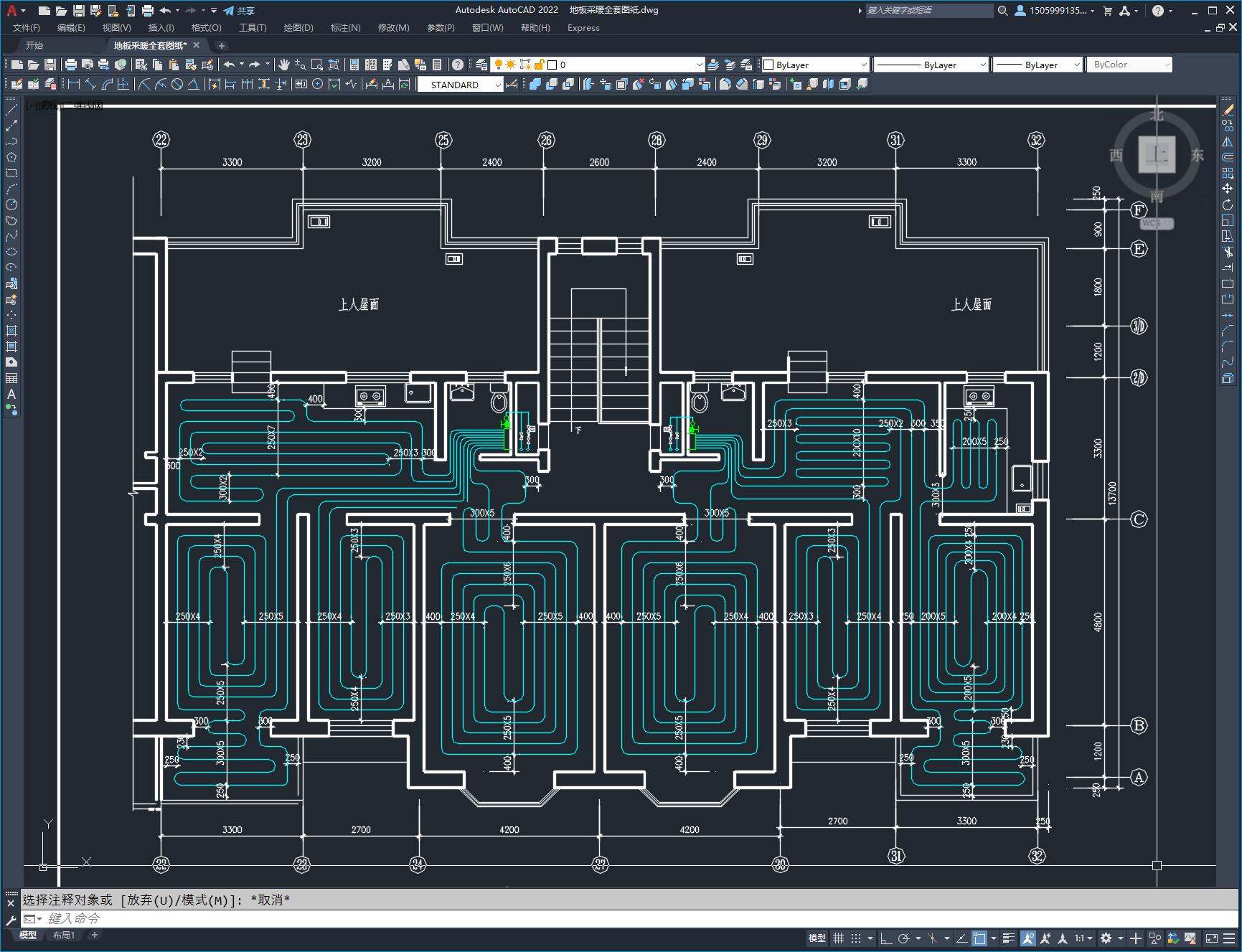This screenshot has width=1242, height=952.
Task: Open the annotation scale 1:1 dropdown
Action: (1083, 938)
